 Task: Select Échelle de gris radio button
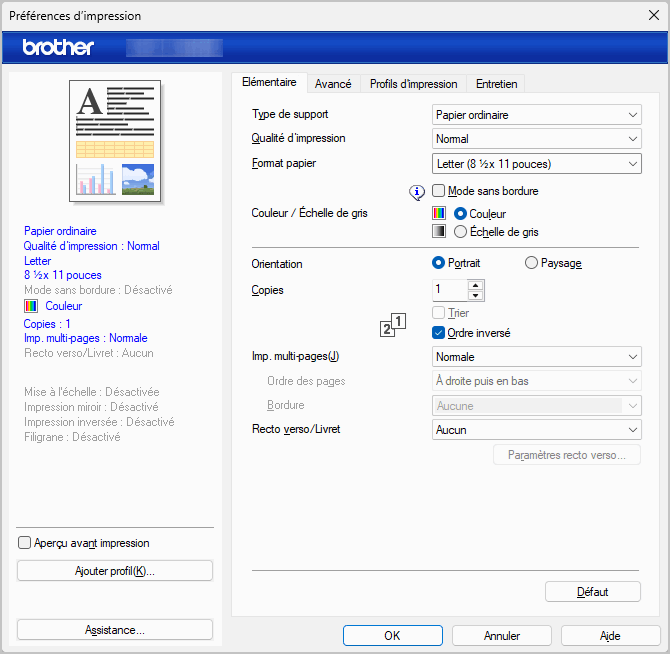tap(460, 231)
